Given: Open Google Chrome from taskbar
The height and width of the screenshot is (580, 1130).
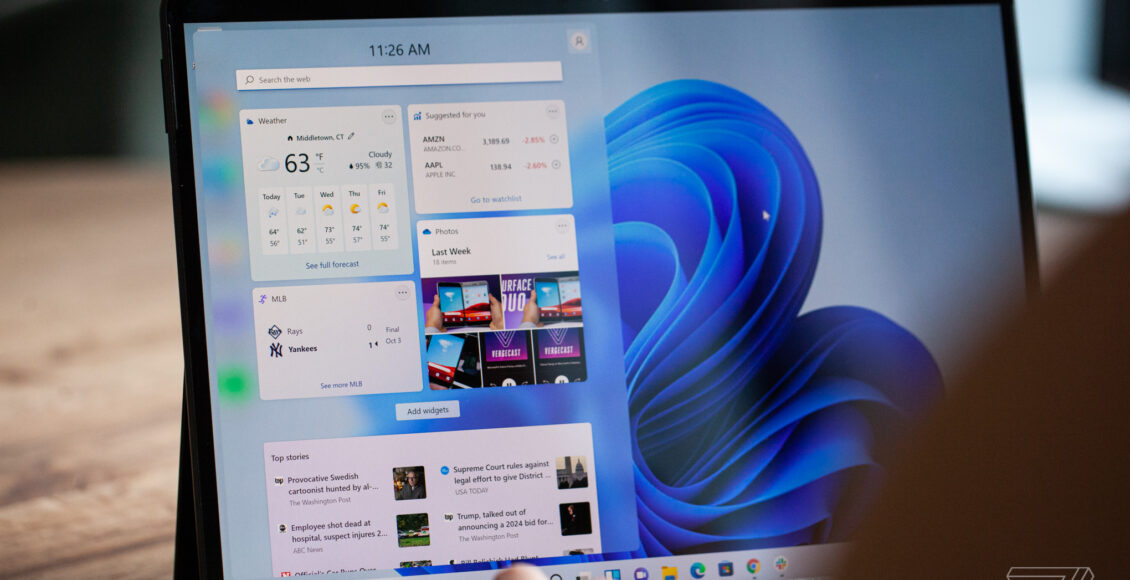Looking at the screenshot, I should pyautogui.click(x=753, y=566).
